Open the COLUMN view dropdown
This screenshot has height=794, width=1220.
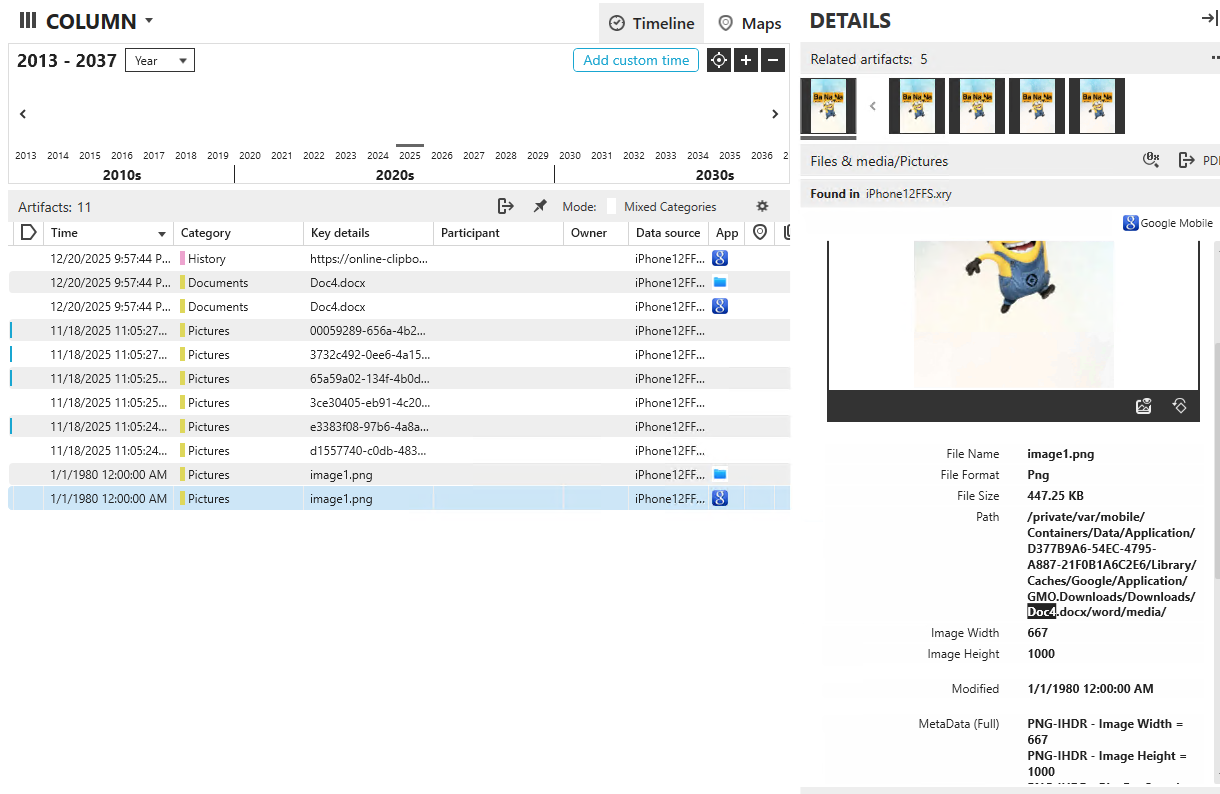pos(149,21)
